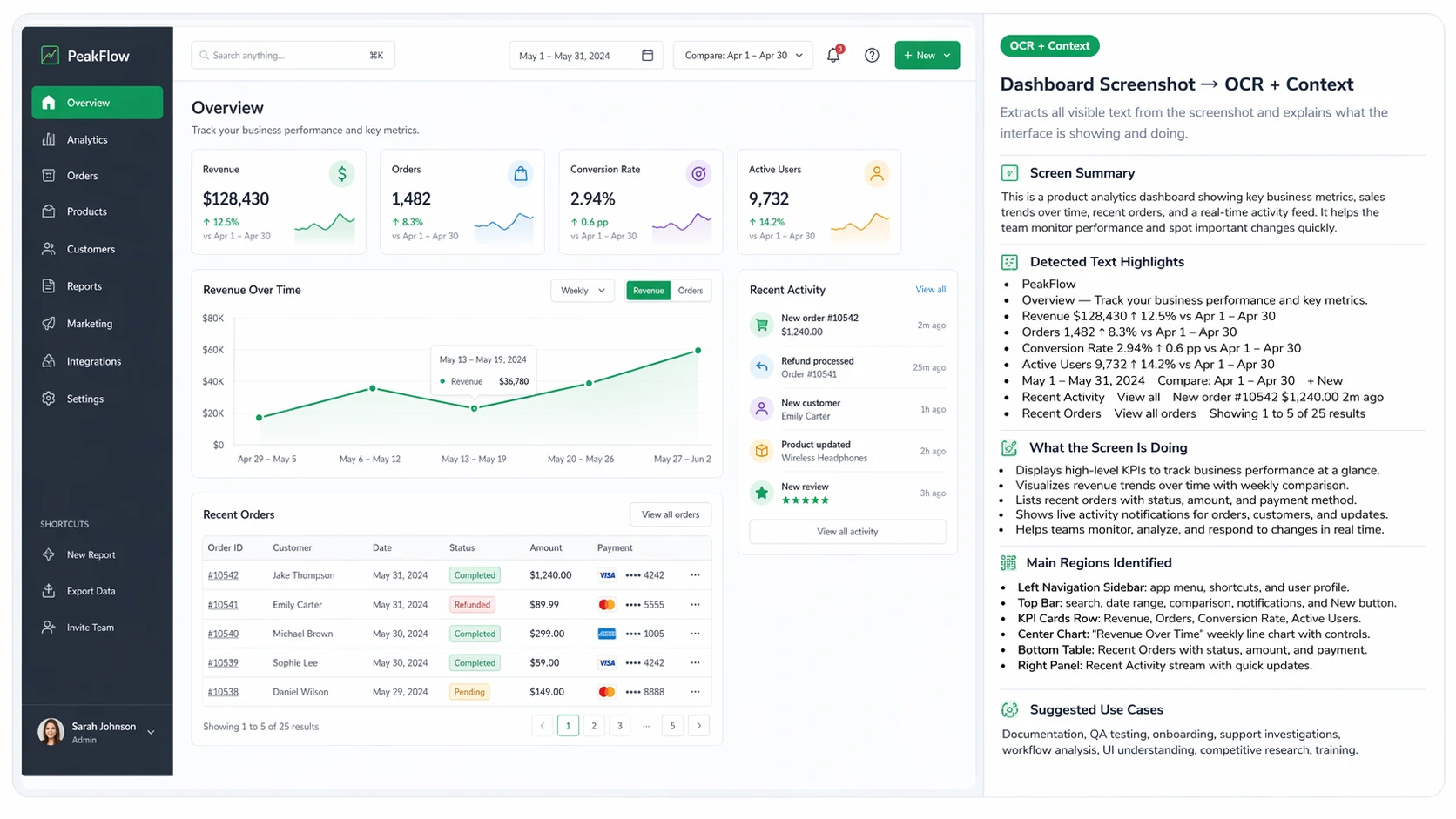Click the View all orders button
This screenshot has width=1456, height=819.
coord(670,514)
